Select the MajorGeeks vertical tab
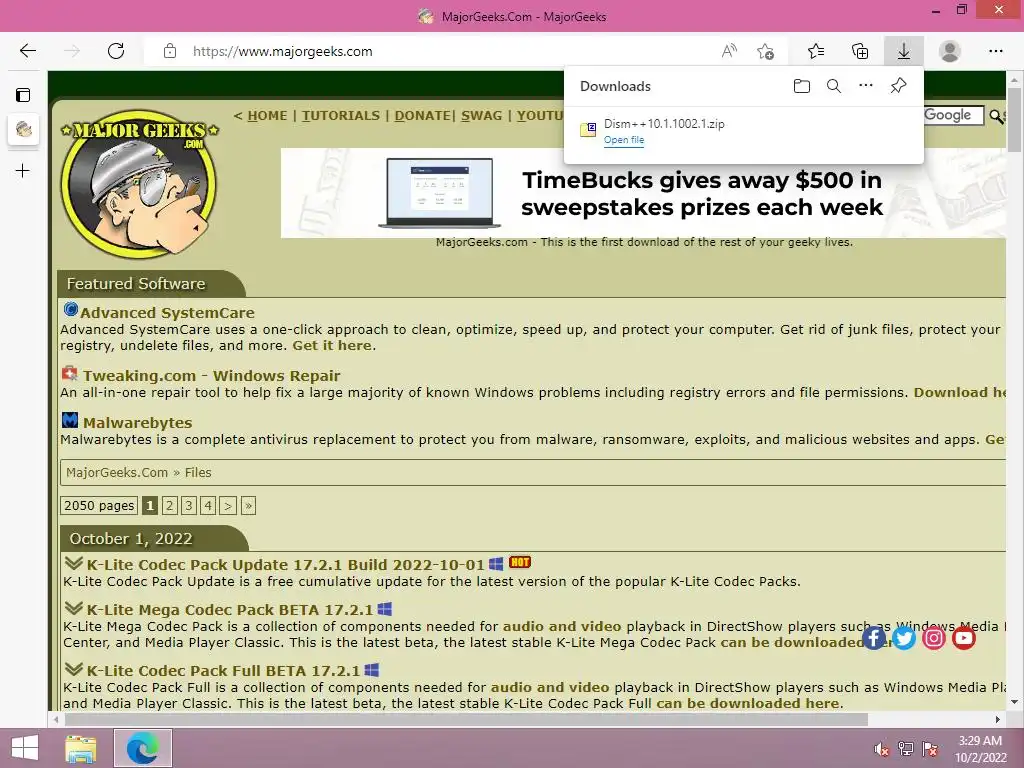Screen dimensions: 1024x768 [x=24, y=129]
